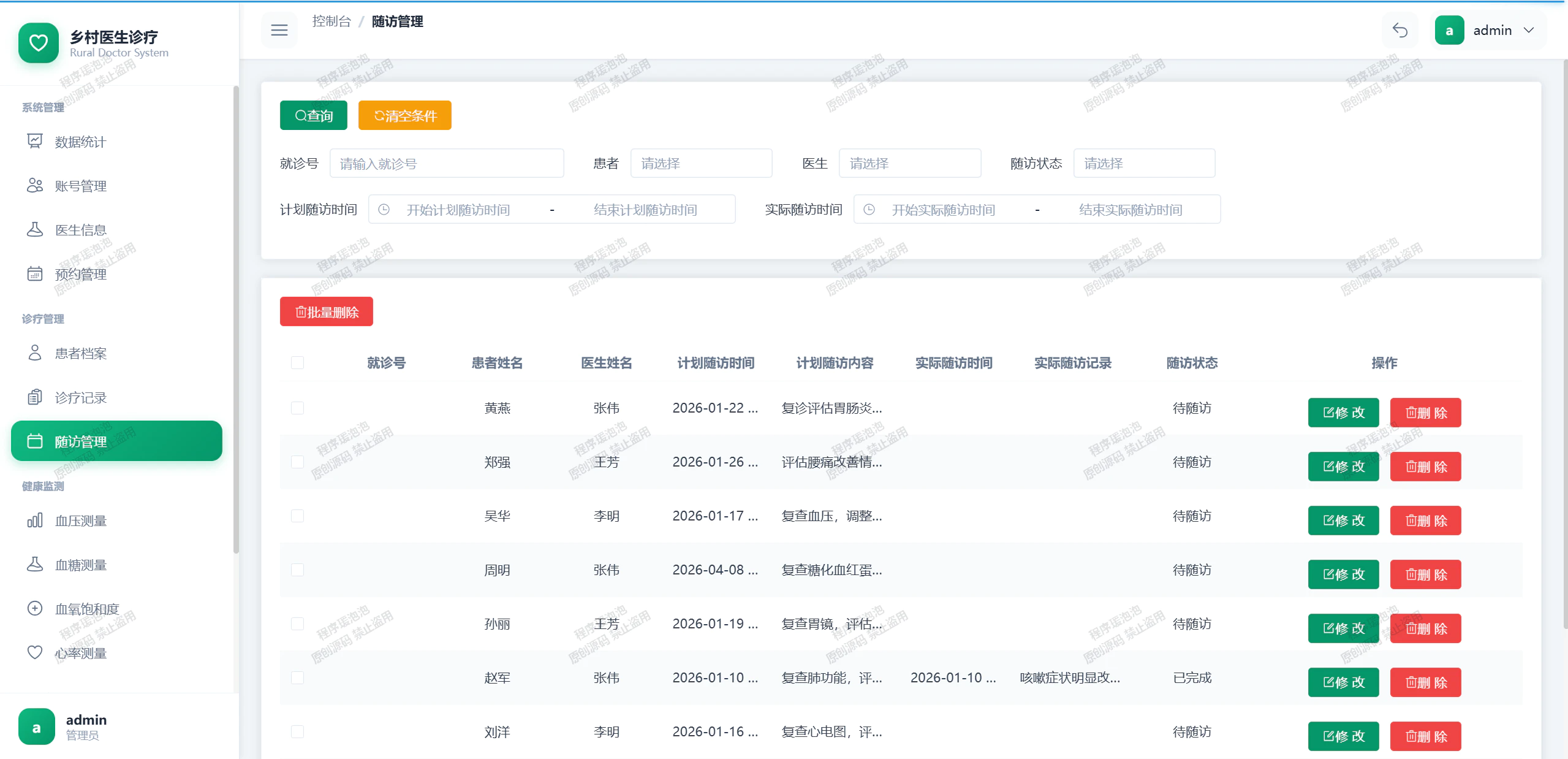This screenshot has height=759, width=1568.
Task: Click 患者档案 person icon in sidebar
Action: [x=35, y=353]
